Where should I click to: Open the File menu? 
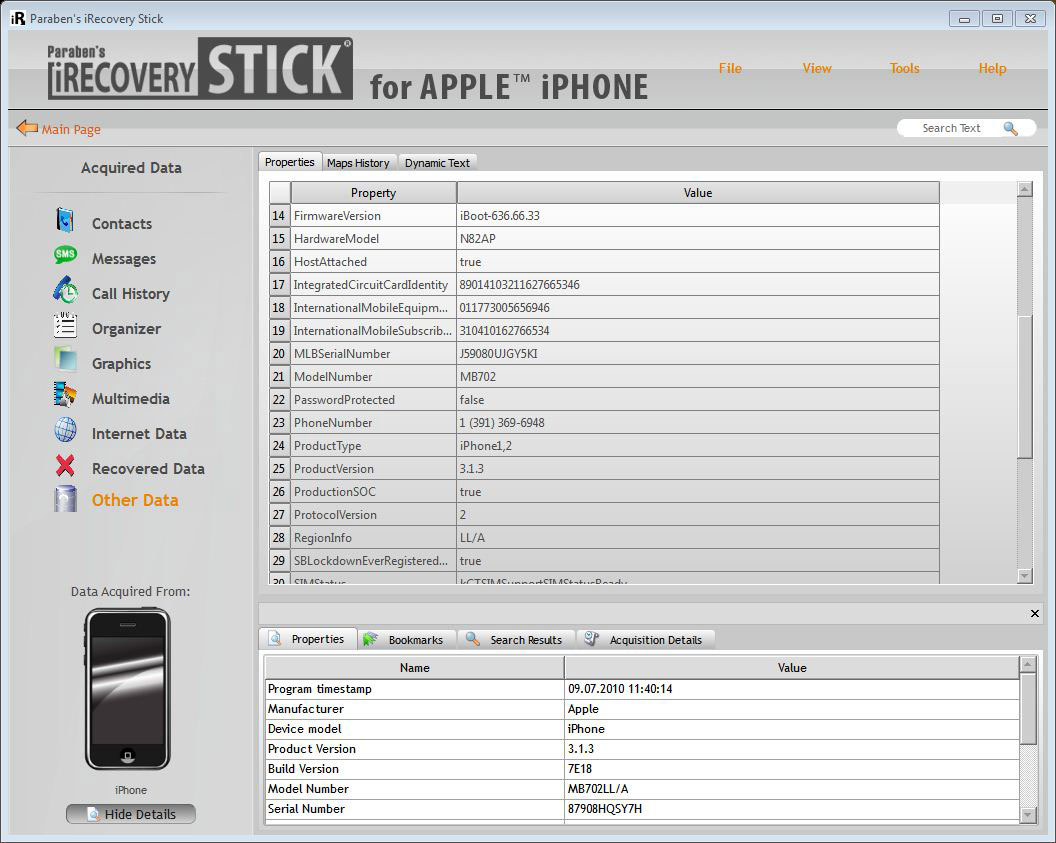[x=730, y=68]
